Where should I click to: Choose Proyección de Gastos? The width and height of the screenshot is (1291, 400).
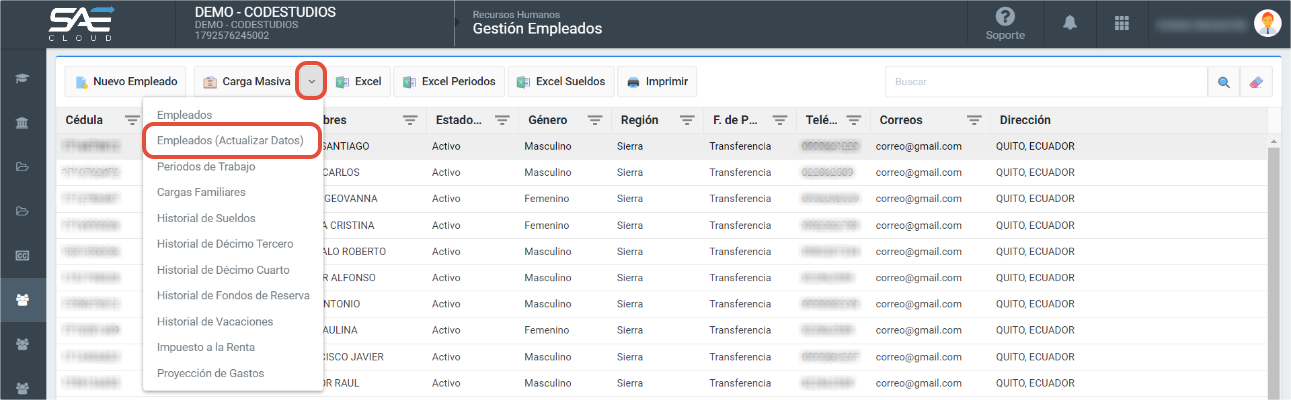[x=231, y=374]
